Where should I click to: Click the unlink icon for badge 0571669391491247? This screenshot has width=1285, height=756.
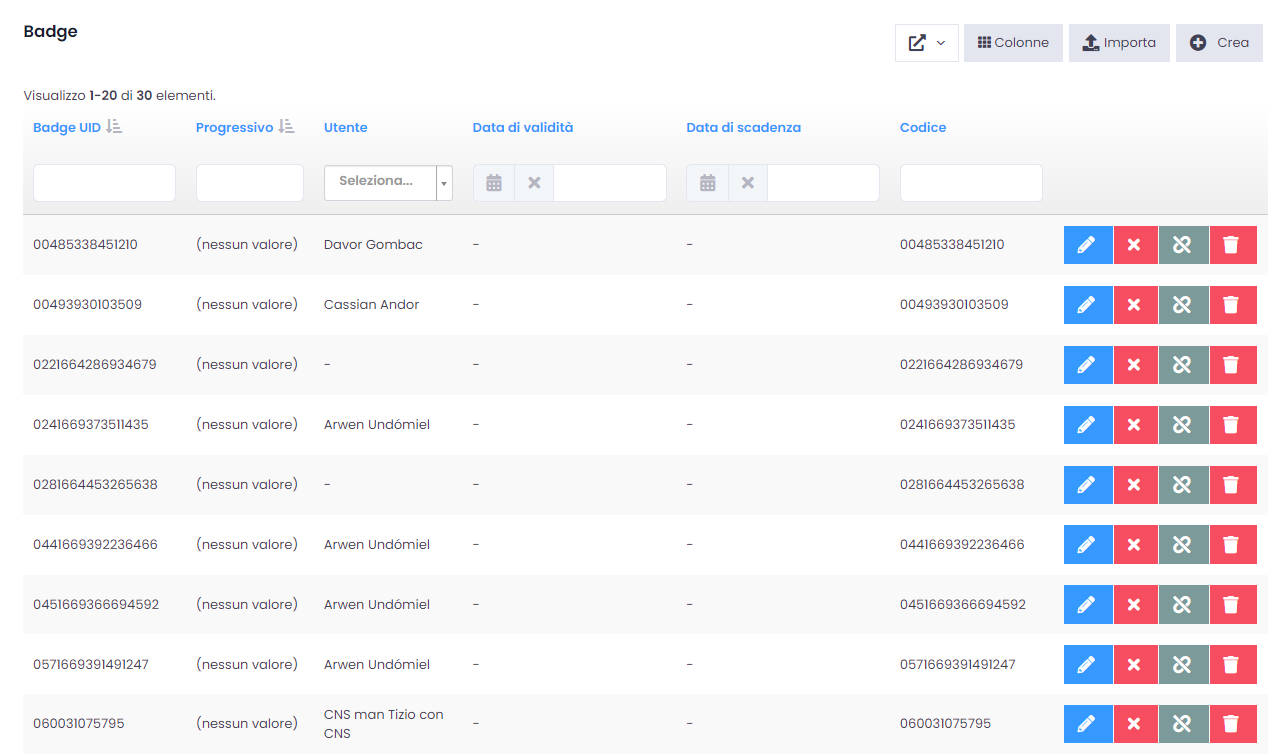pyautogui.click(x=1182, y=665)
